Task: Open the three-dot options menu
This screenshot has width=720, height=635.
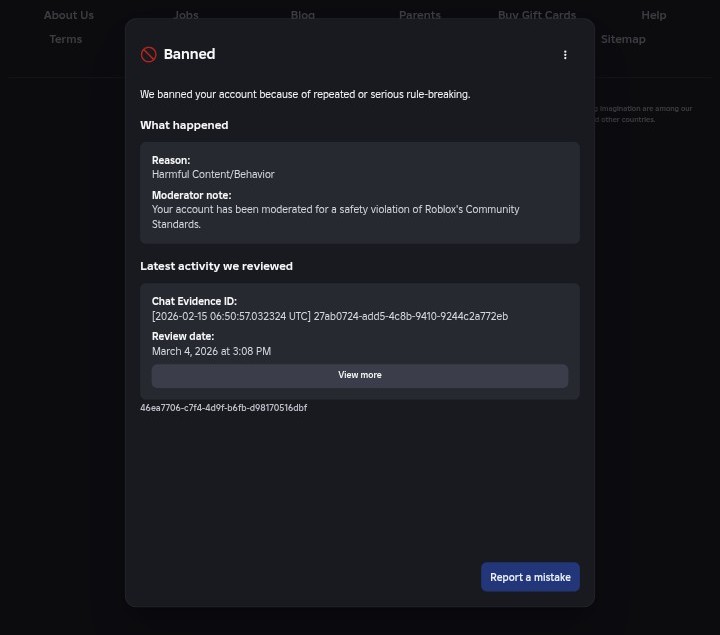Action: tap(565, 55)
